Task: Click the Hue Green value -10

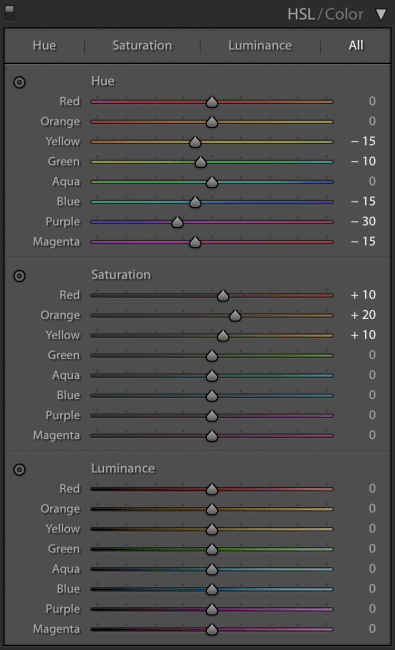Action: click(363, 161)
